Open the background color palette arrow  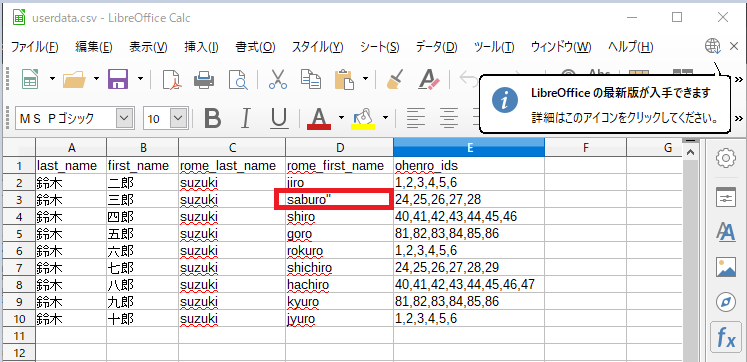pyautogui.click(x=385, y=118)
